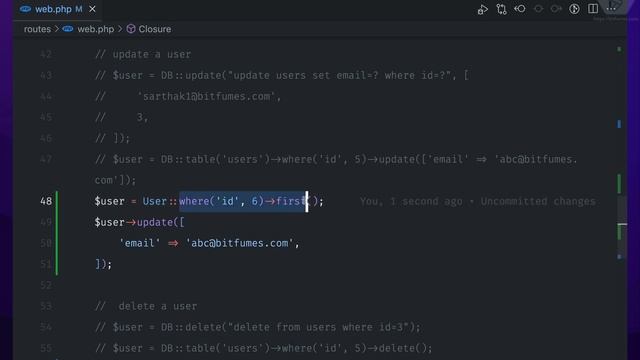
Task: Click the 'abc@bitfumes.com' string on line 50
Action: [x=240, y=243]
